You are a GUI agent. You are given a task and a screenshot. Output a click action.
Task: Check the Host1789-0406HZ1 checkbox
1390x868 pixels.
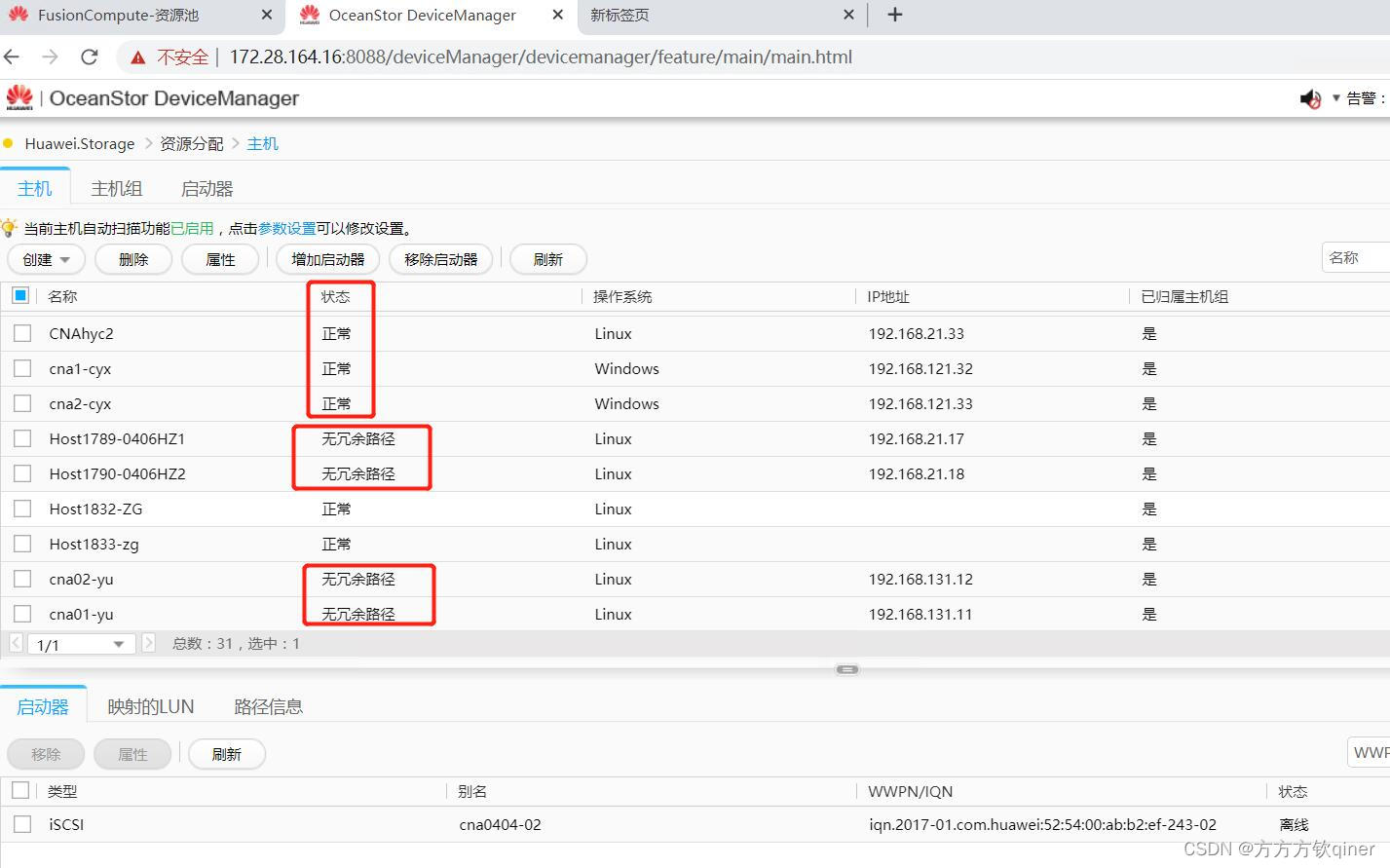coord(22,438)
